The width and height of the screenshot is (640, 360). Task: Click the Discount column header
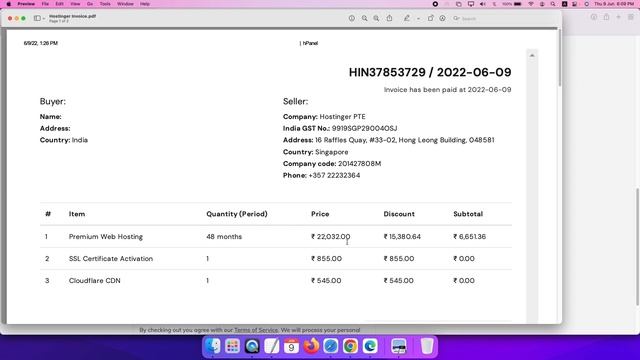click(399, 214)
